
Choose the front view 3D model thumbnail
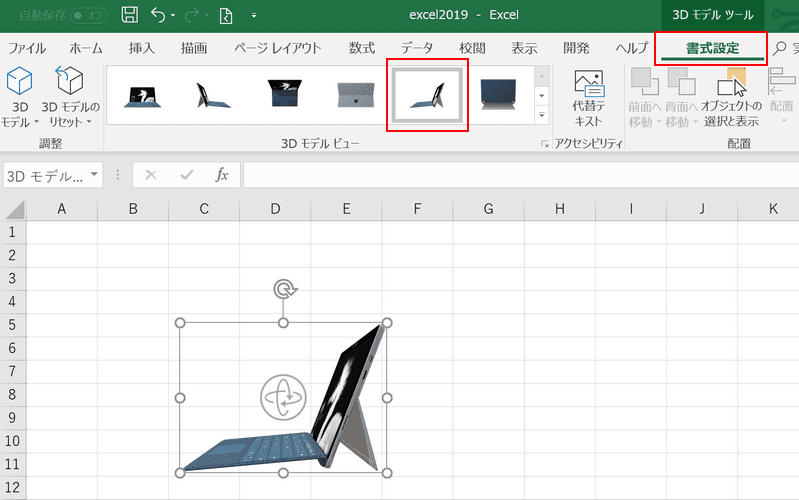point(143,95)
